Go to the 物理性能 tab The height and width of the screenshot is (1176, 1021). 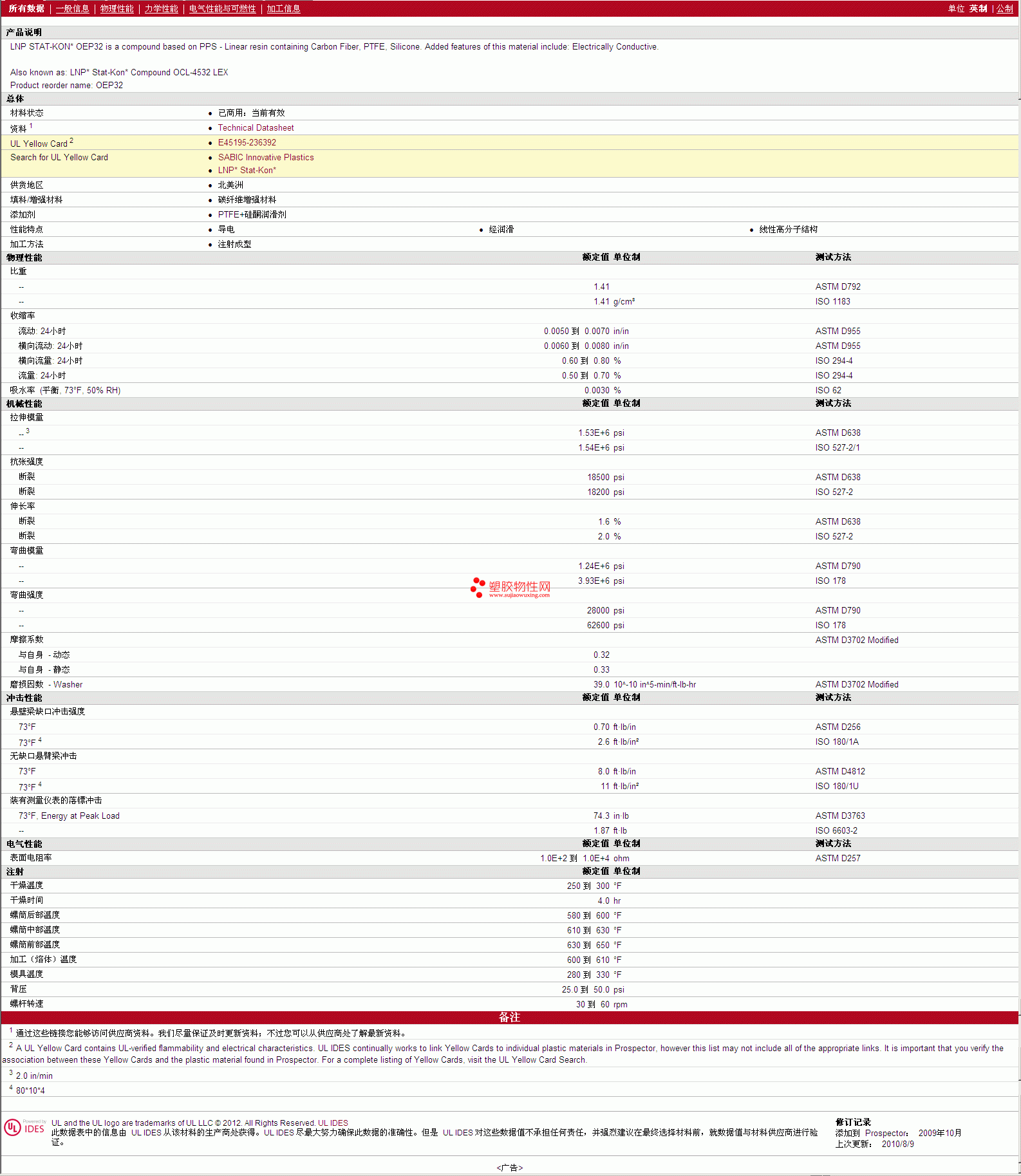[x=117, y=8]
